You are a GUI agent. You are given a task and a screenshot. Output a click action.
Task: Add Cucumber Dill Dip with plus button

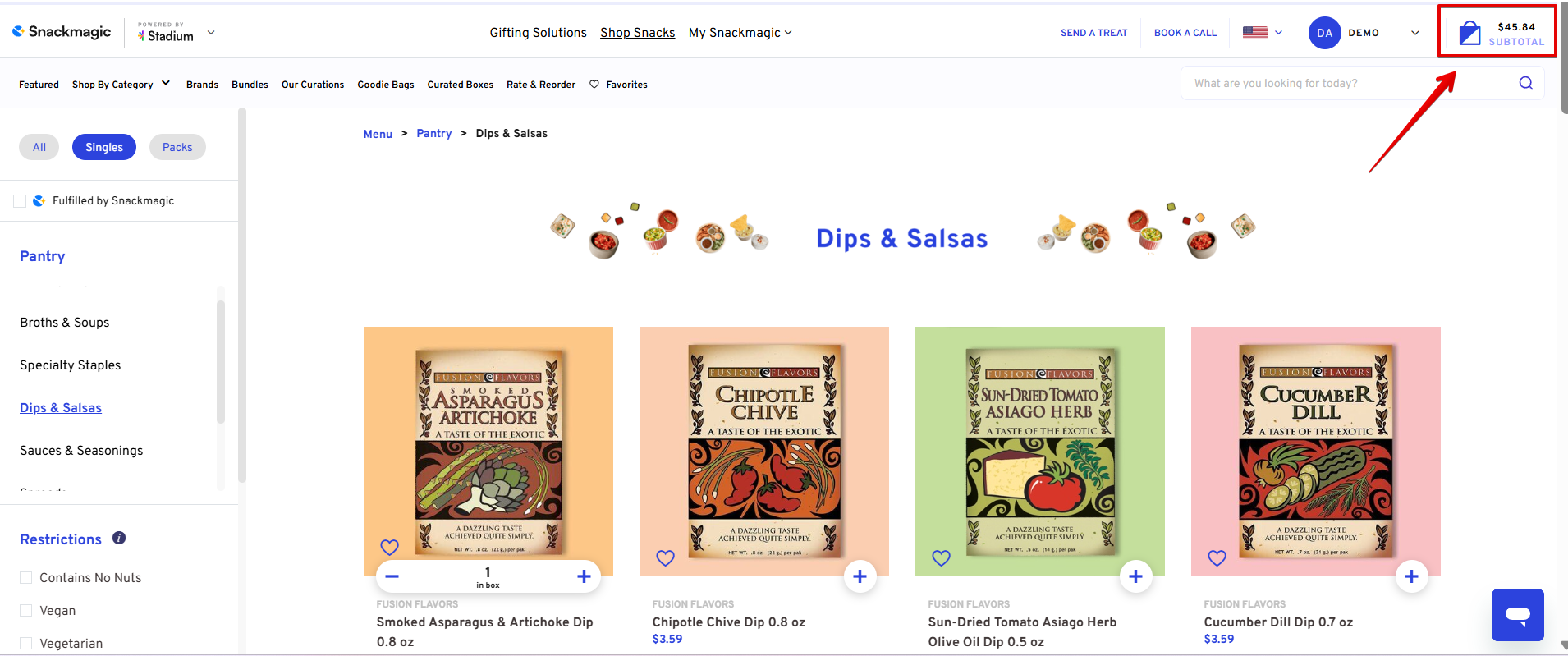coord(1411,576)
